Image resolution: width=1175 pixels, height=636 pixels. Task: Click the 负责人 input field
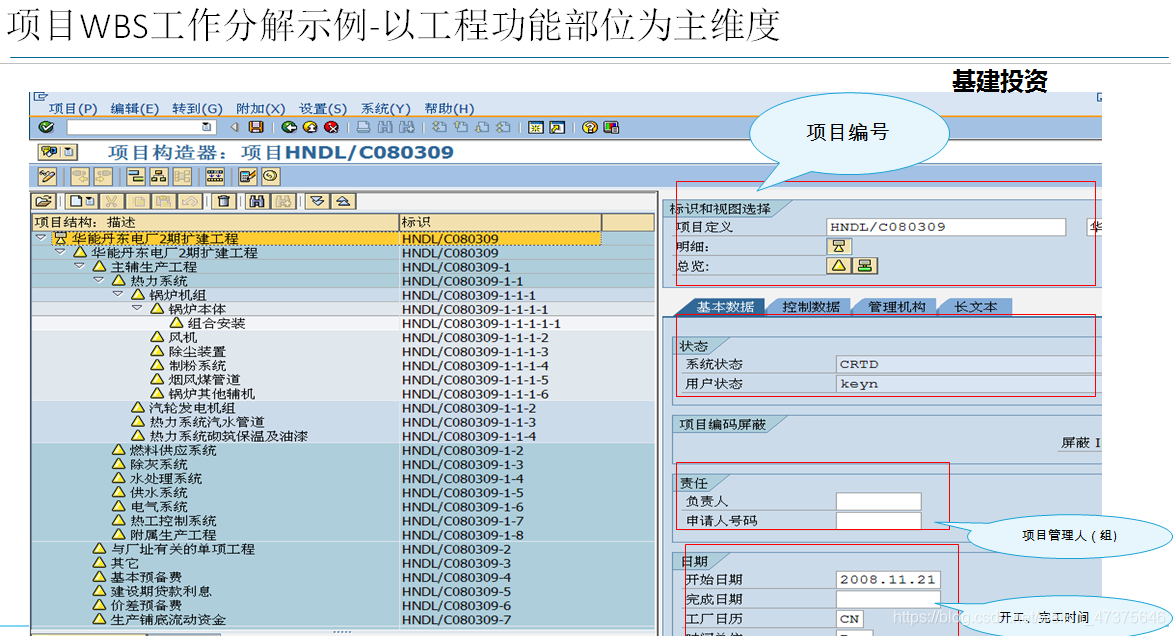(878, 501)
